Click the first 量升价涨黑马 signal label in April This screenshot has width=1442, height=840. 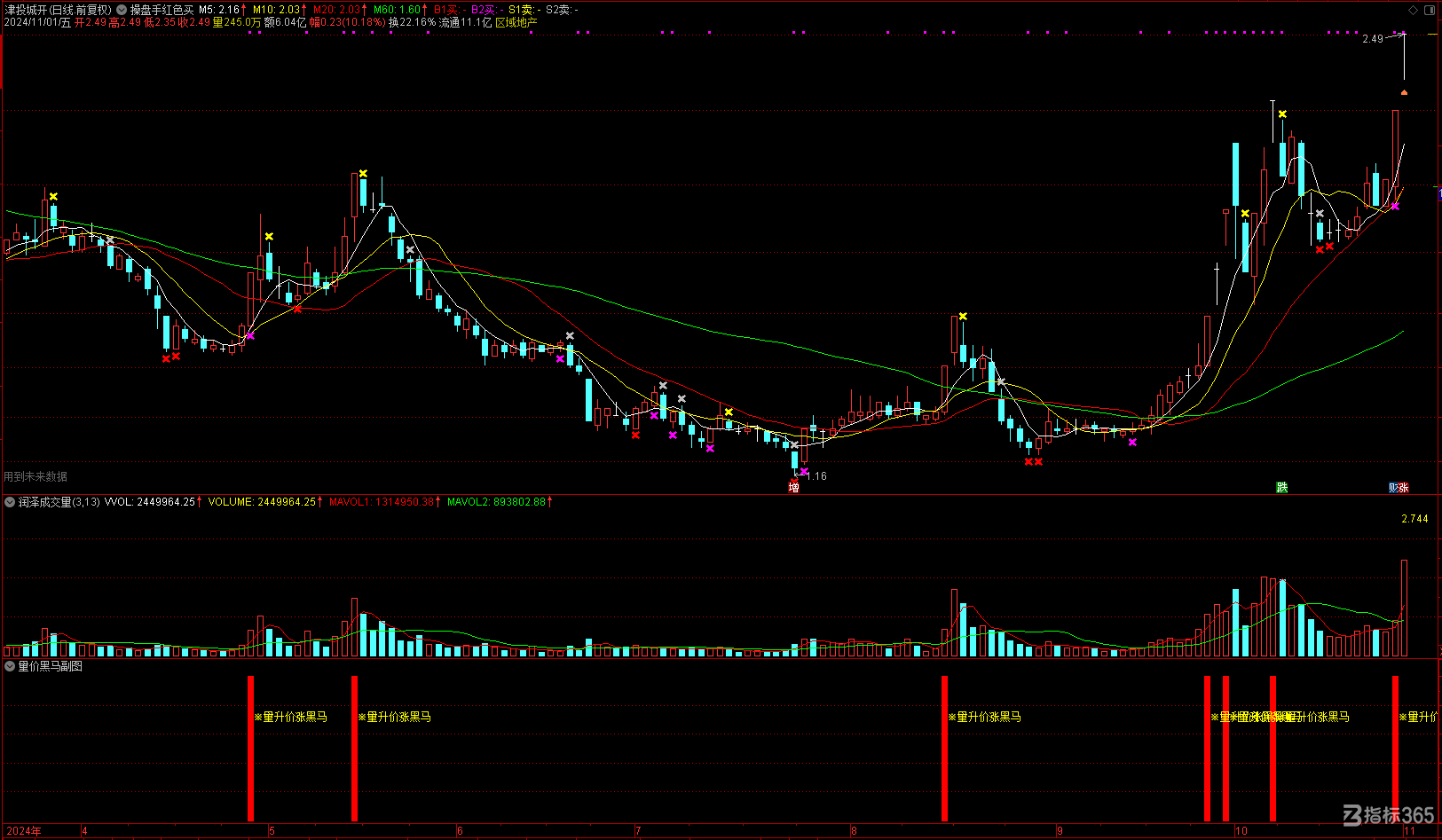290,717
